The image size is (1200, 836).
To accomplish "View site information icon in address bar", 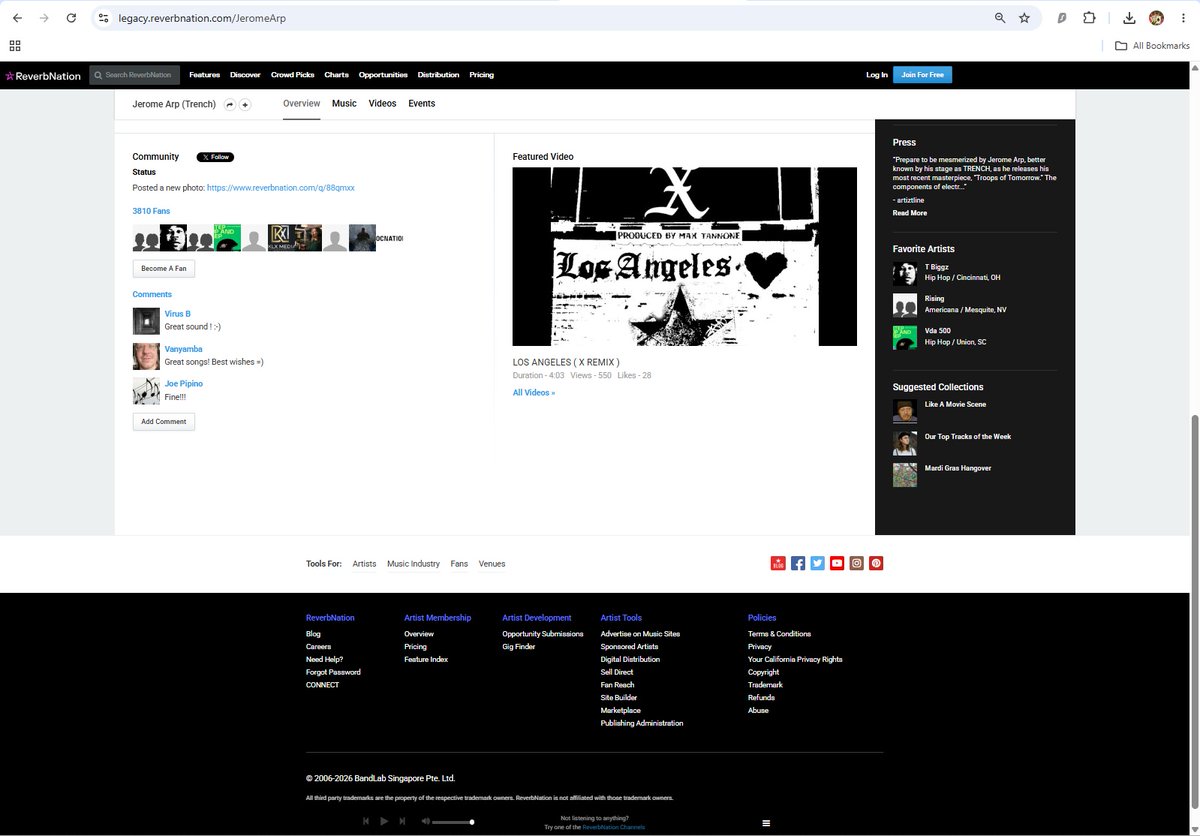I will [103, 18].
